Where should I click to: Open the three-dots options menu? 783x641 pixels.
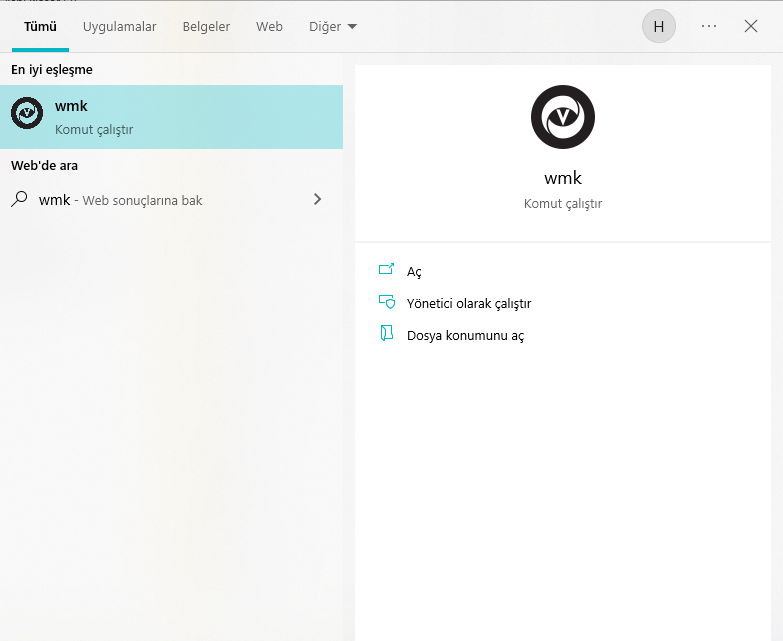pos(709,26)
